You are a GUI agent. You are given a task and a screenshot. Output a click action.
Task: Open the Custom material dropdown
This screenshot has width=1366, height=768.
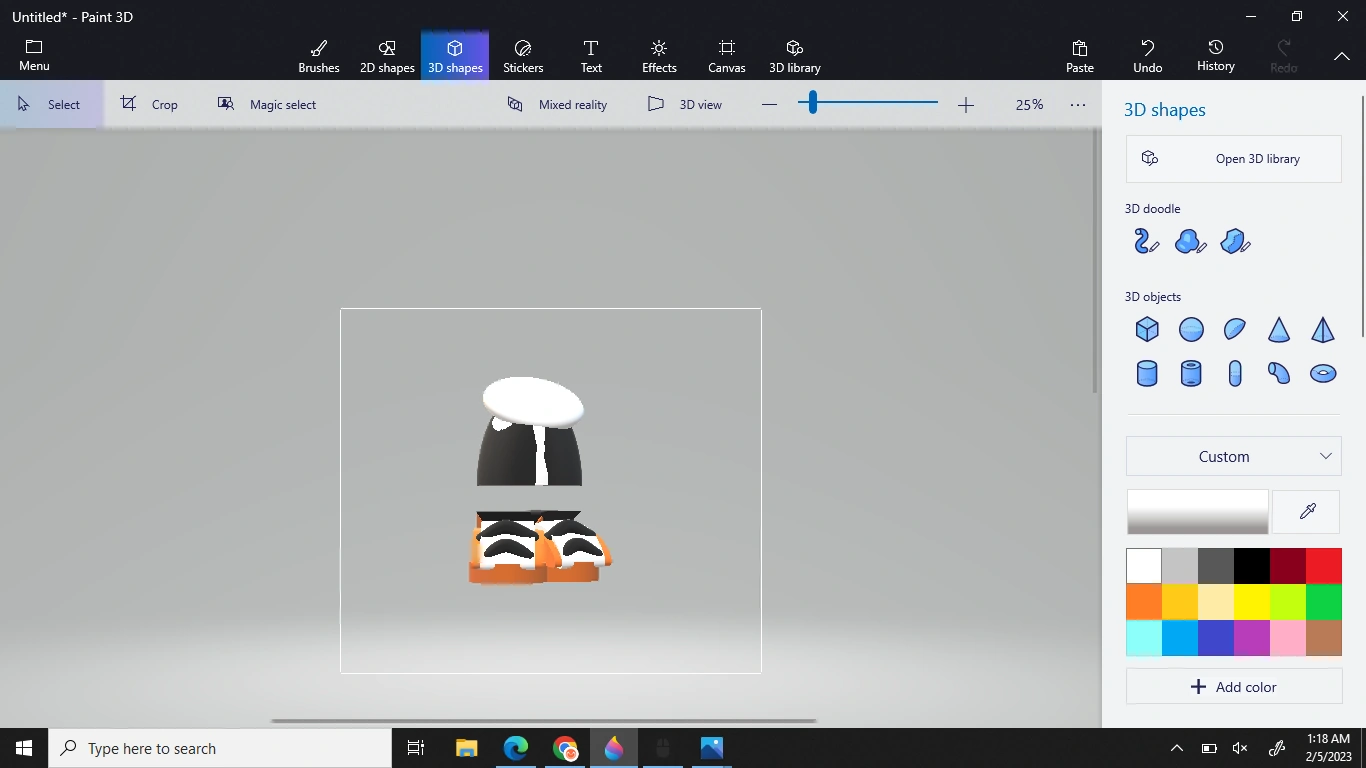[x=1233, y=456]
